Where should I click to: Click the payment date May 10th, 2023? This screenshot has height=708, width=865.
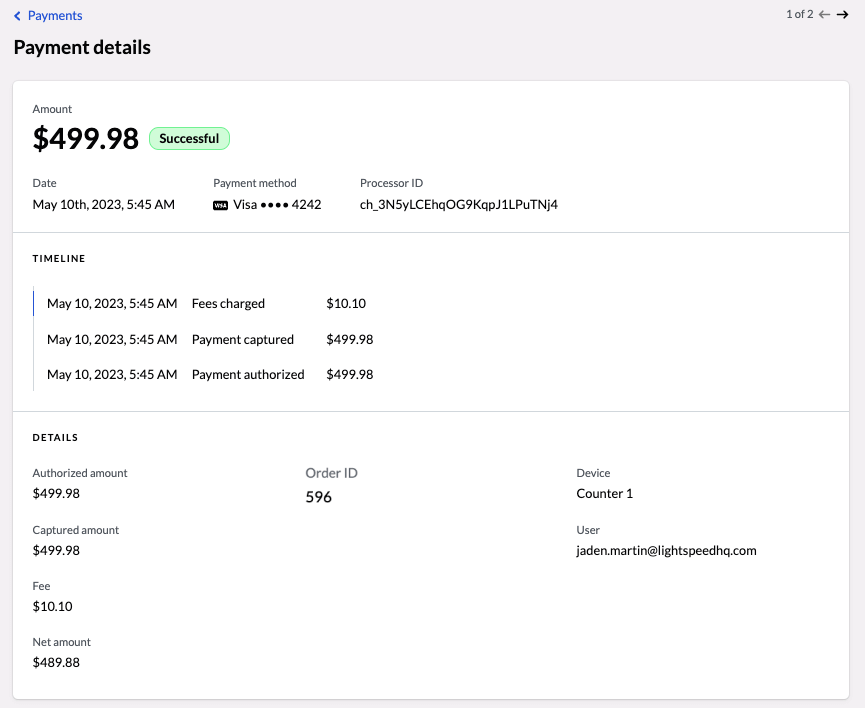(x=103, y=204)
